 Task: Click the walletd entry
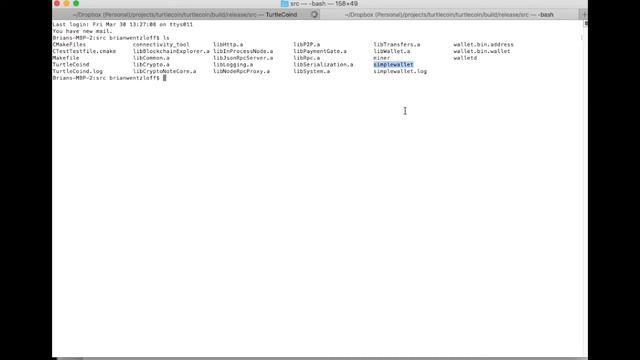coord(465,58)
